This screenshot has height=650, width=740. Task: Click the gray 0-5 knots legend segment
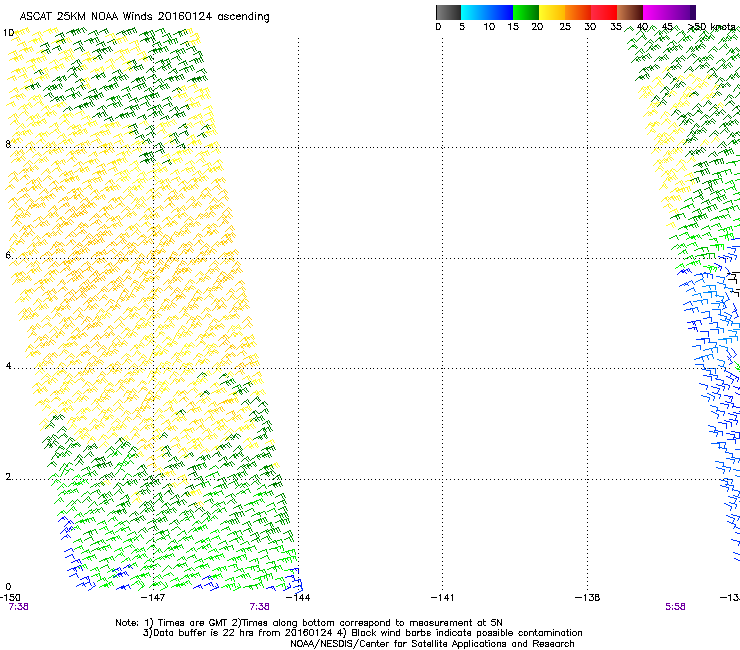(448, 12)
